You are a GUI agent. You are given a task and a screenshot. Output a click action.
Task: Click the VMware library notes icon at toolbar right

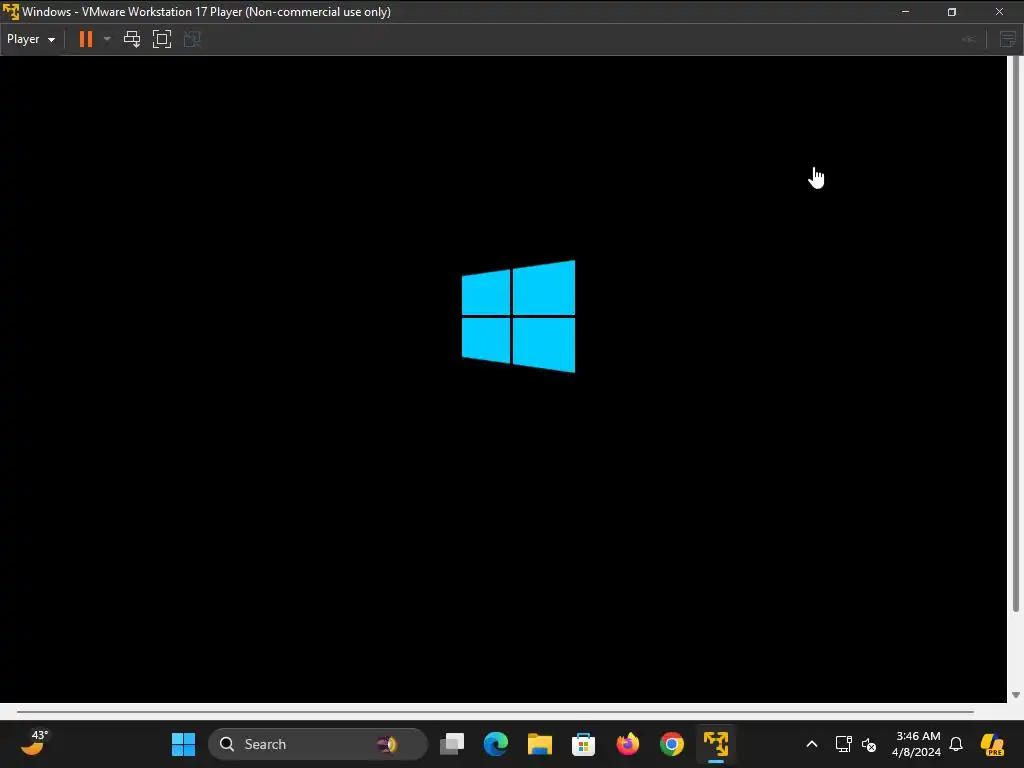[1008, 39]
